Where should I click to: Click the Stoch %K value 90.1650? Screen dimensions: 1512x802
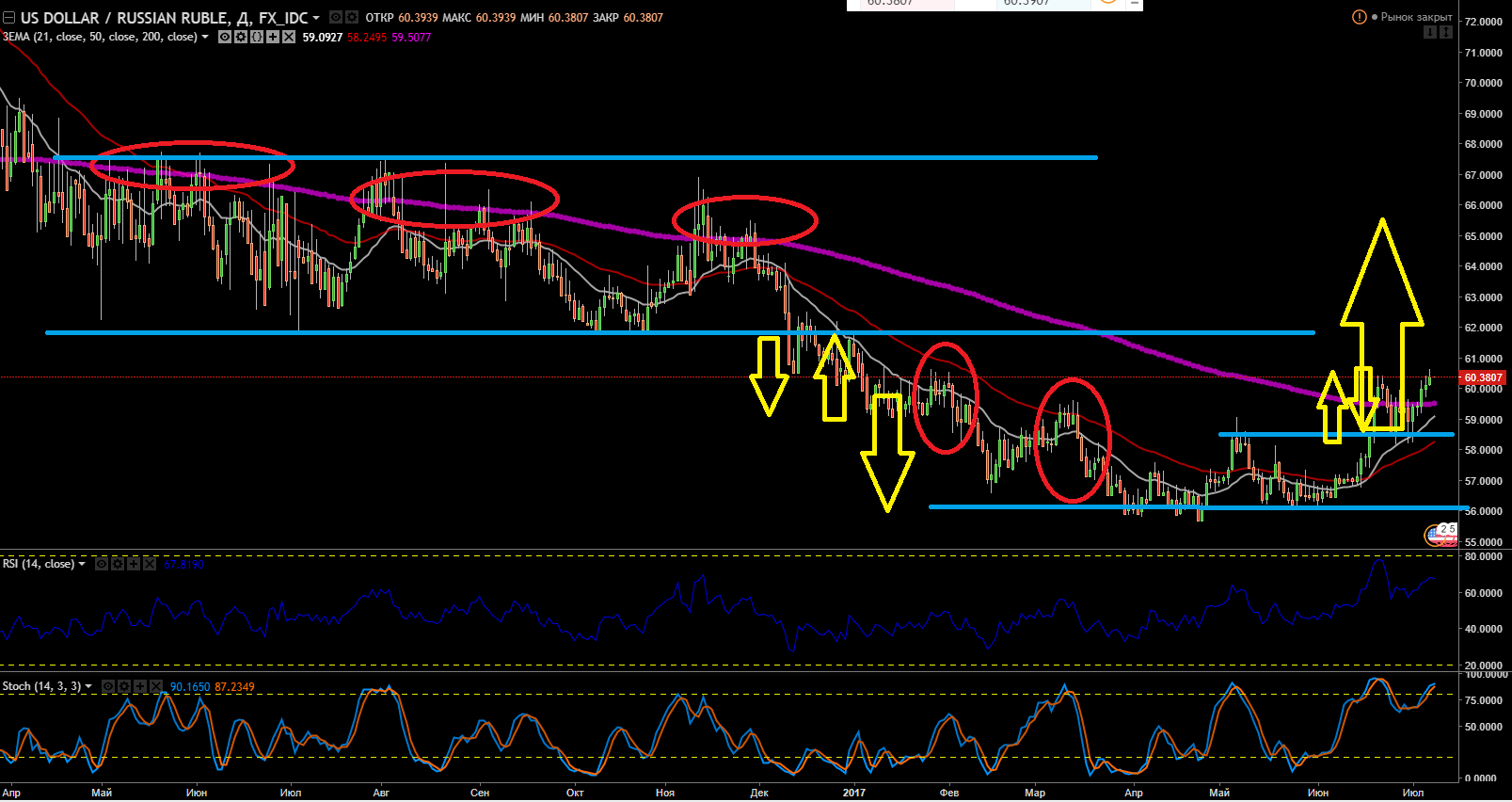[190, 687]
